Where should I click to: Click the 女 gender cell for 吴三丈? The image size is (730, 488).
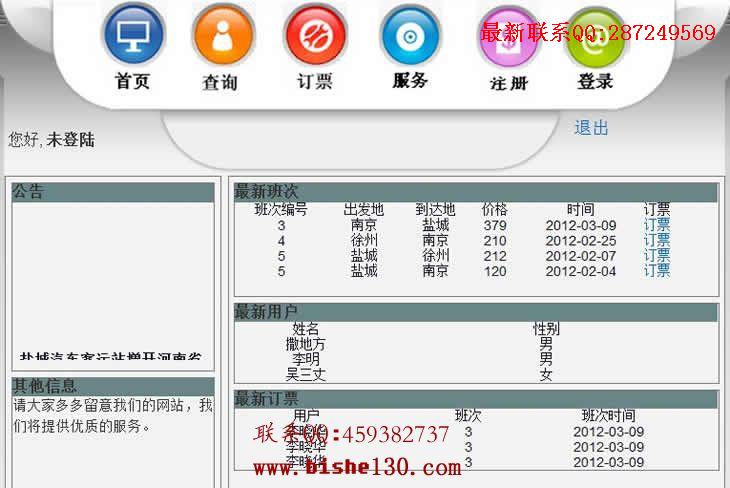(546, 374)
